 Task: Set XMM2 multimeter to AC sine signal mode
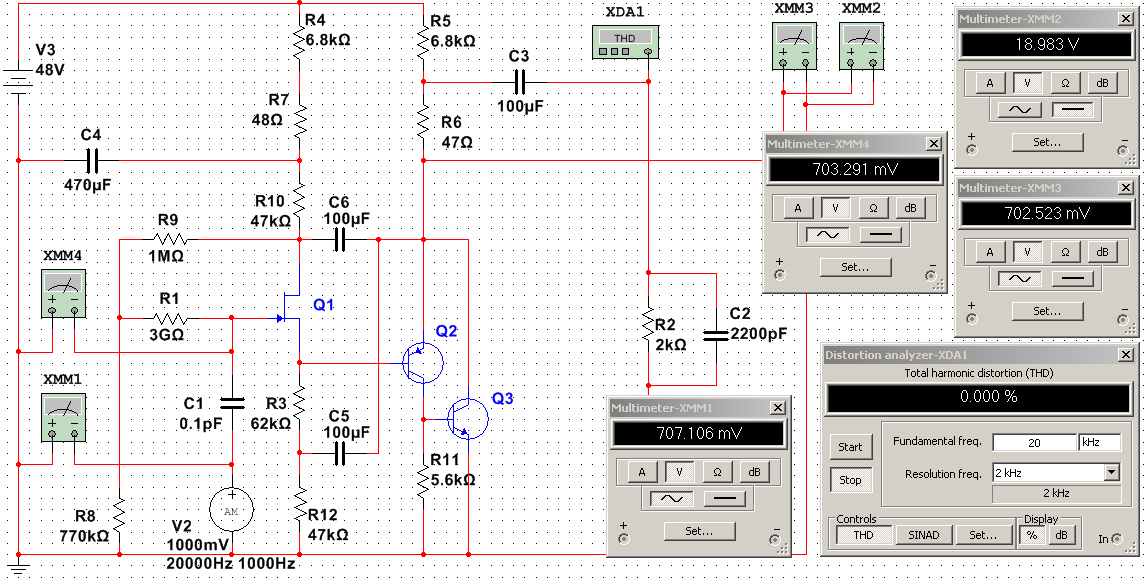[x=1018, y=110]
